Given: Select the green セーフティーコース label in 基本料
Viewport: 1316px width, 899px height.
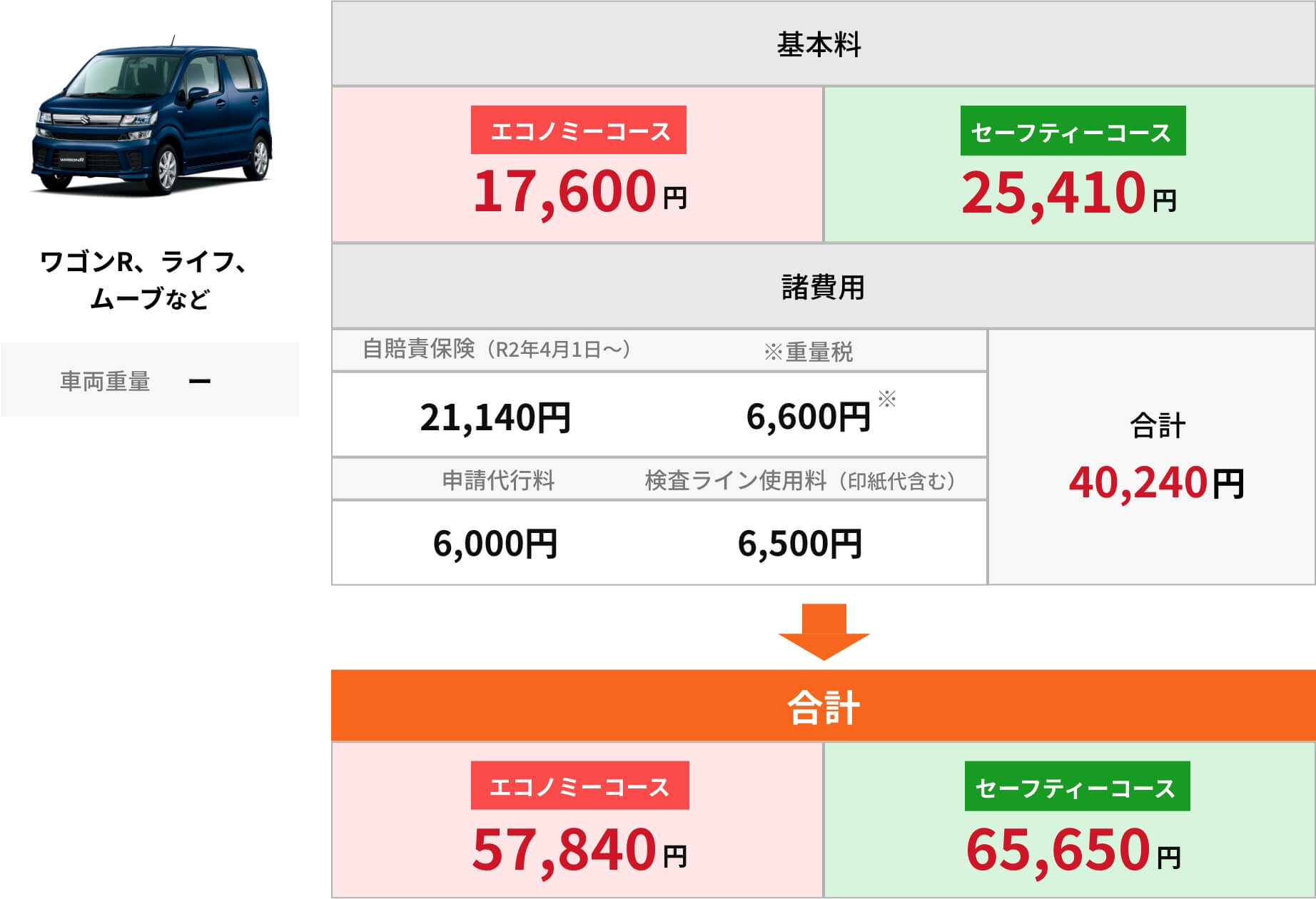Looking at the screenshot, I should click(1073, 131).
